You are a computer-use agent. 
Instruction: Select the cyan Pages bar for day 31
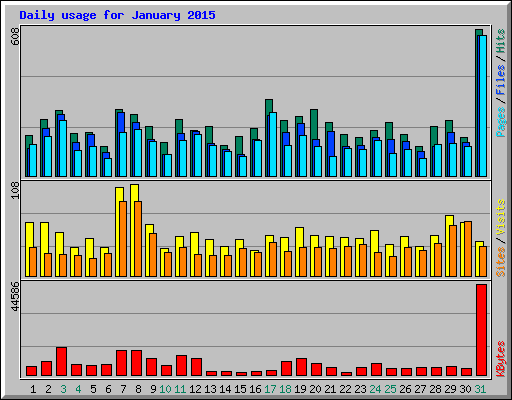click(x=483, y=106)
